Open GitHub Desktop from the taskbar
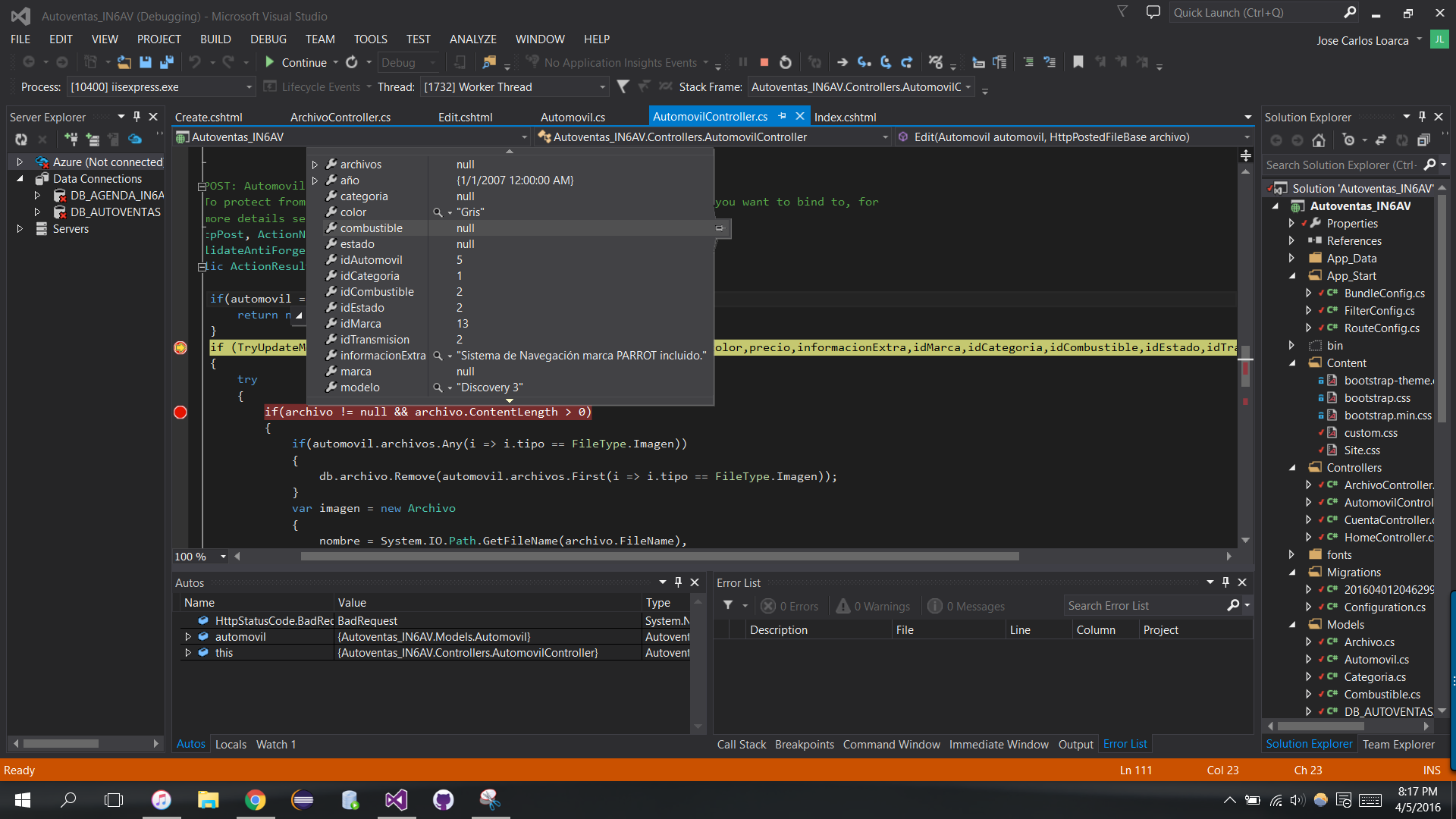 pos(443,800)
